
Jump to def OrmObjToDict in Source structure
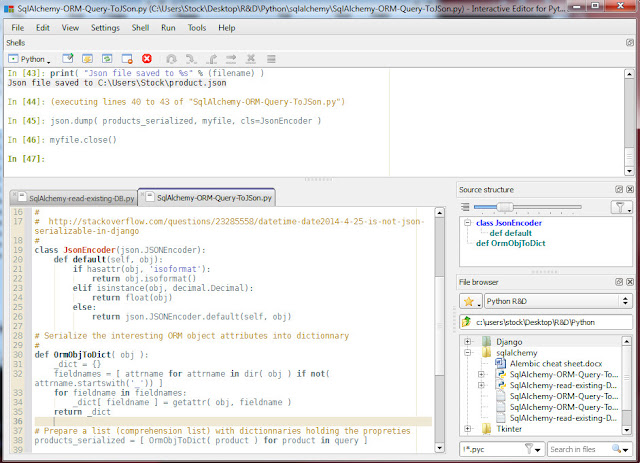click(x=511, y=243)
